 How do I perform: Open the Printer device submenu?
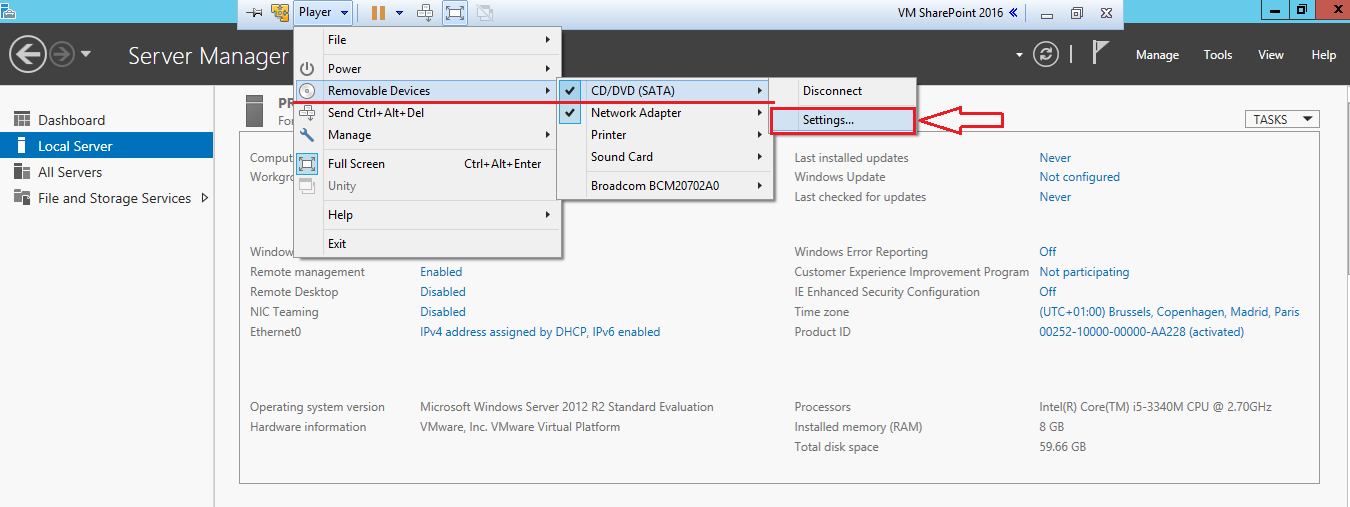click(x=665, y=135)
